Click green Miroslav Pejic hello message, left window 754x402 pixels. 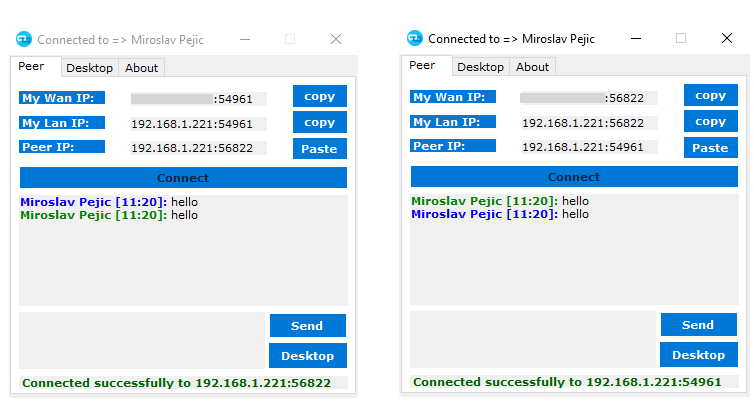(109, 215)
